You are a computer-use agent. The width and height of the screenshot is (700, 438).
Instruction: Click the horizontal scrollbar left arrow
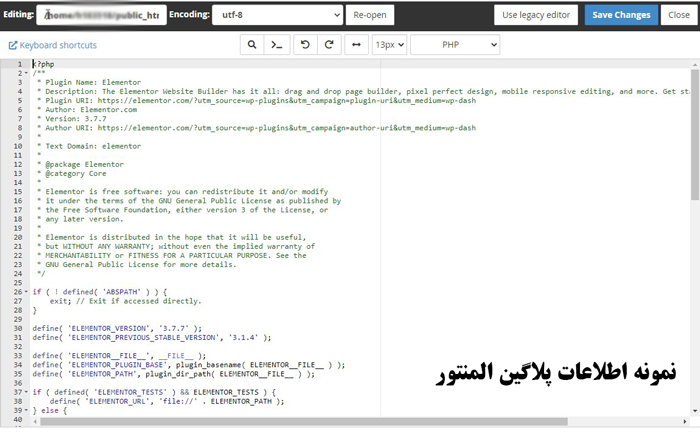[35, 421]
